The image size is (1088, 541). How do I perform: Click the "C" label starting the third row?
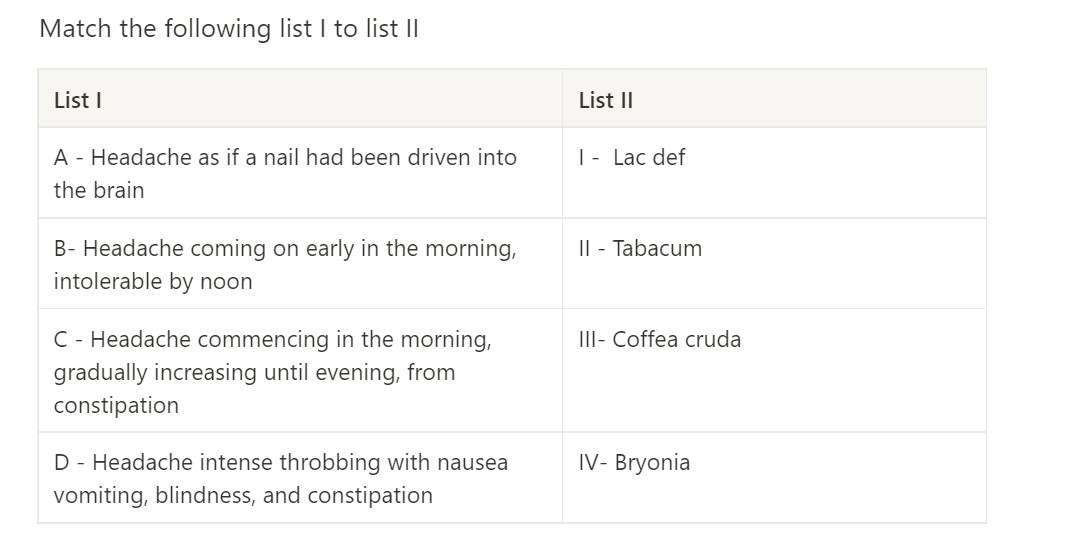[x=62, y=339]
